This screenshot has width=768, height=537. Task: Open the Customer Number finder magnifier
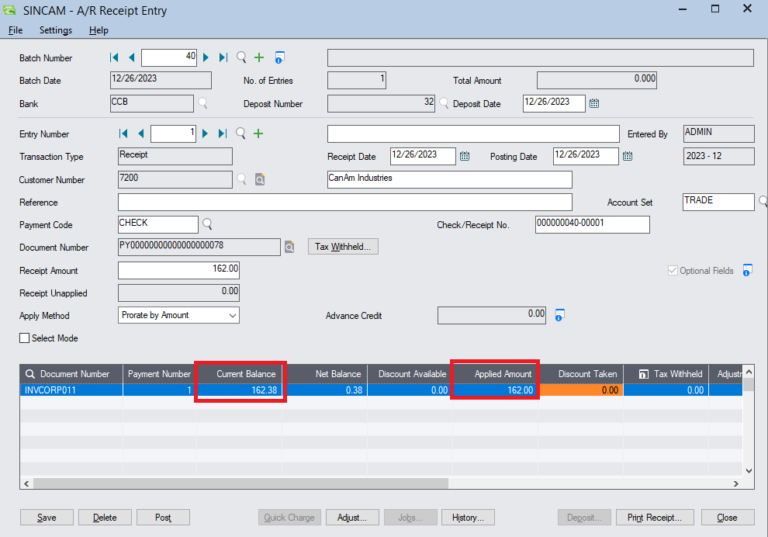241,180
